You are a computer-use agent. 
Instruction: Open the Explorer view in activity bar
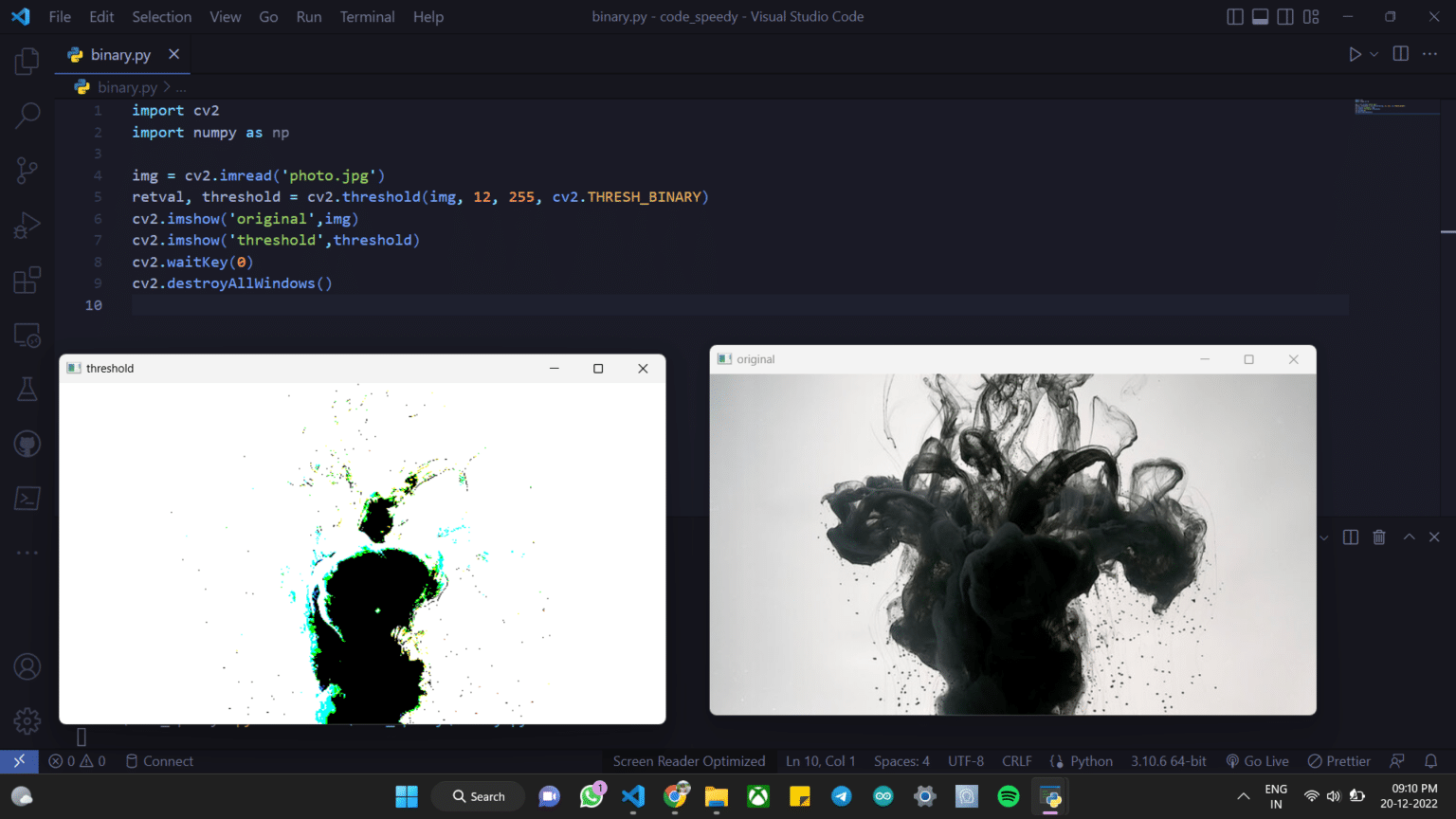pyautogui.click(x=27, y=62)
